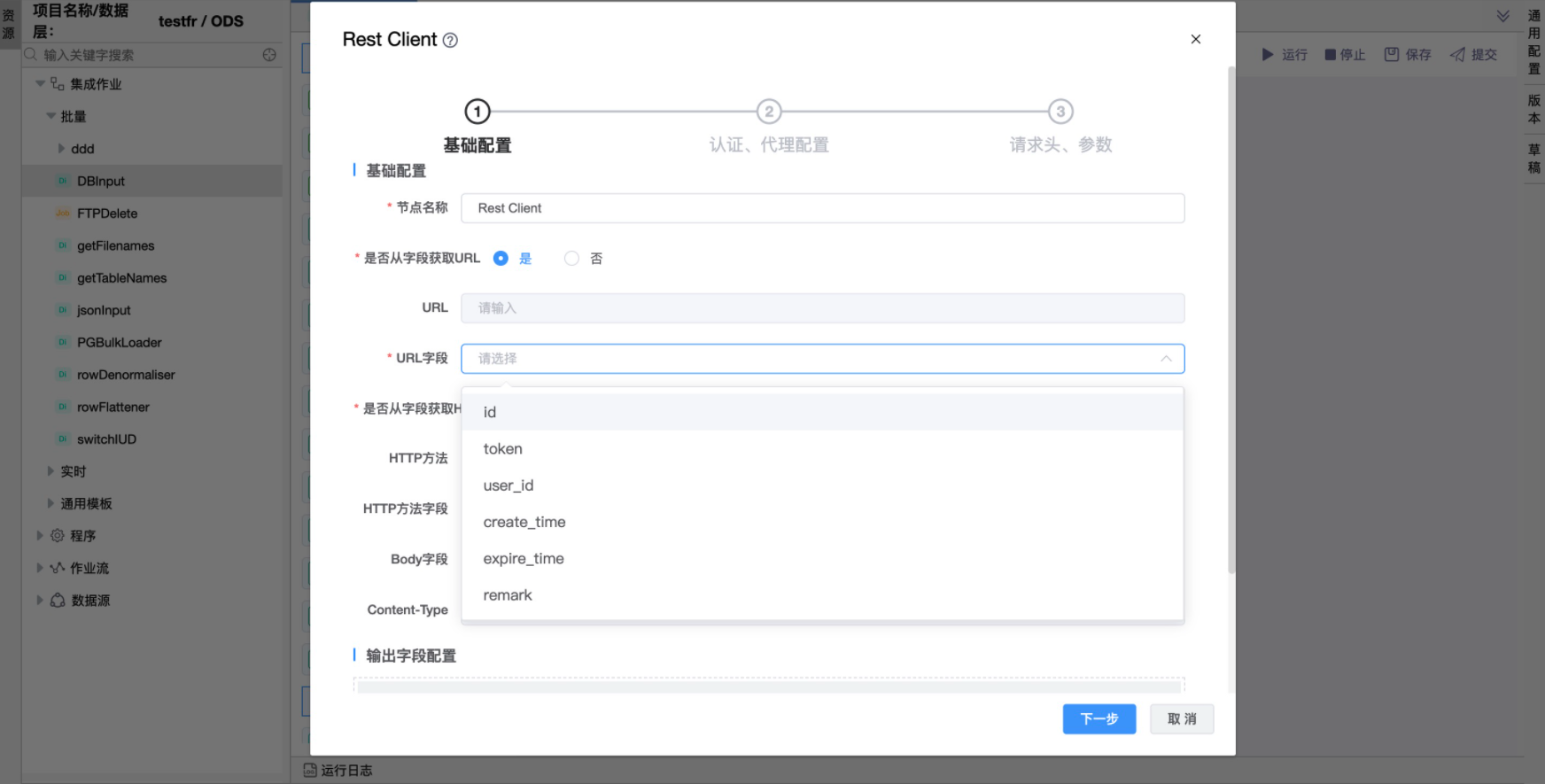Click the run icon in the toolbar

click(x=1268, y=55)
